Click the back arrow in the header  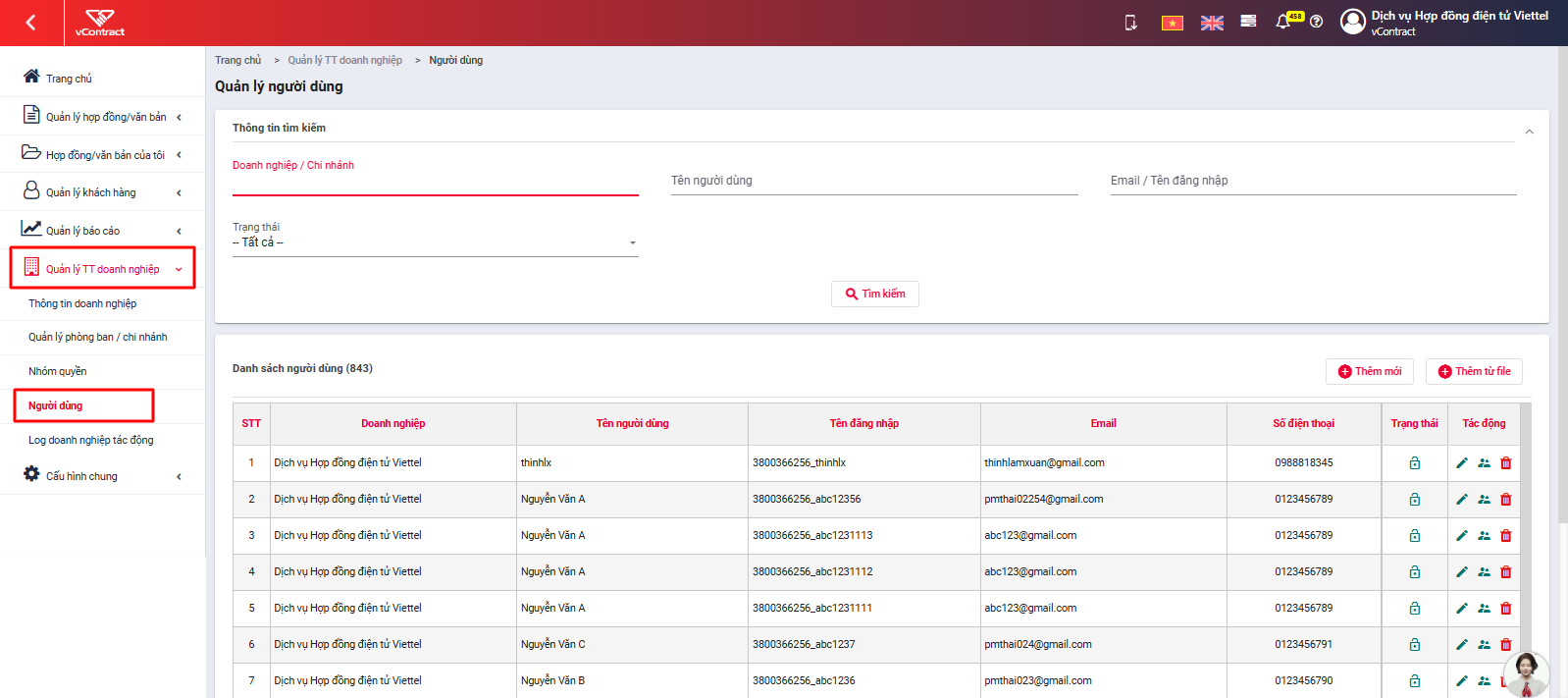tap(31, 23)
